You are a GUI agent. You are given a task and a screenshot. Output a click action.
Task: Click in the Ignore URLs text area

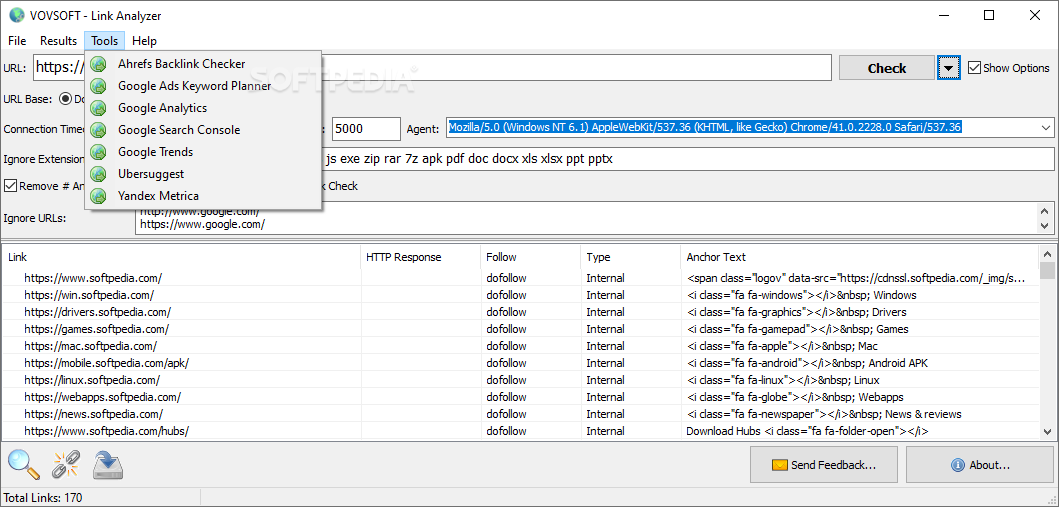click(586, 218)
